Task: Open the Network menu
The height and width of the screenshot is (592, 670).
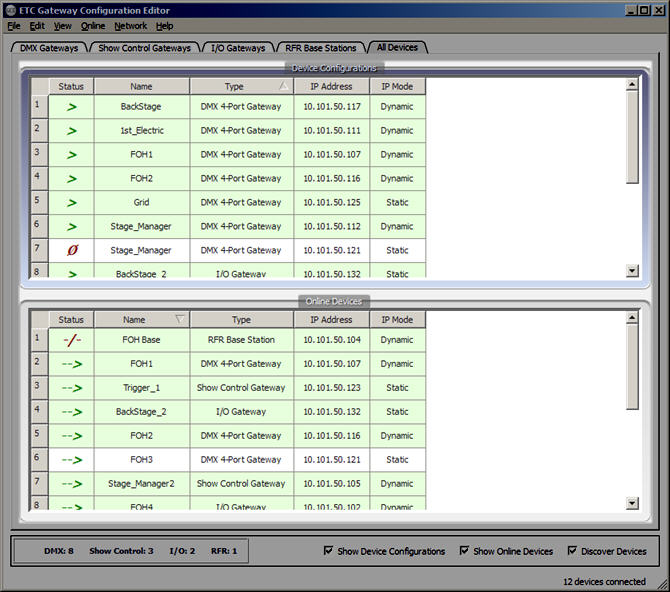Action: click(x=130, y=26)
